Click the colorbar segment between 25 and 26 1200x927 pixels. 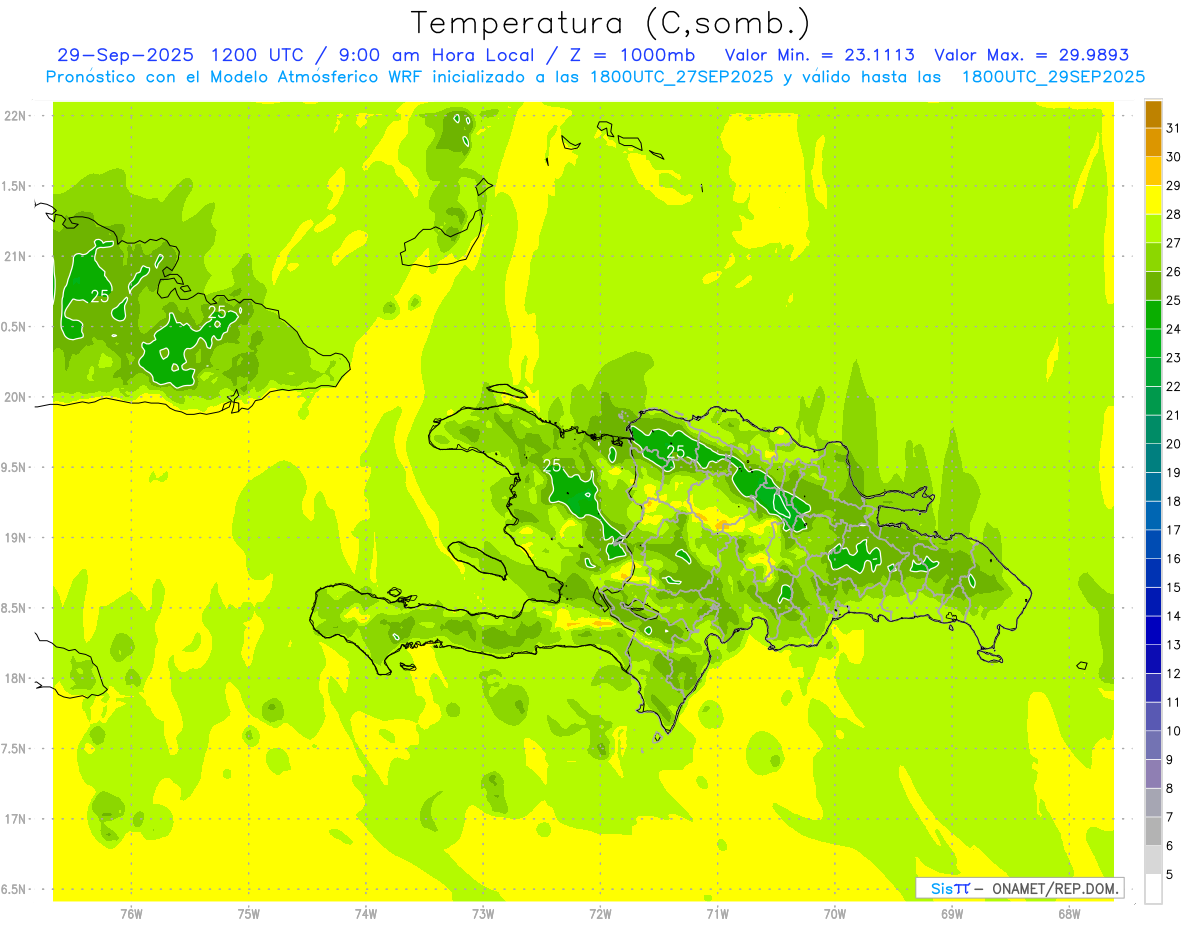point(1153,286)
